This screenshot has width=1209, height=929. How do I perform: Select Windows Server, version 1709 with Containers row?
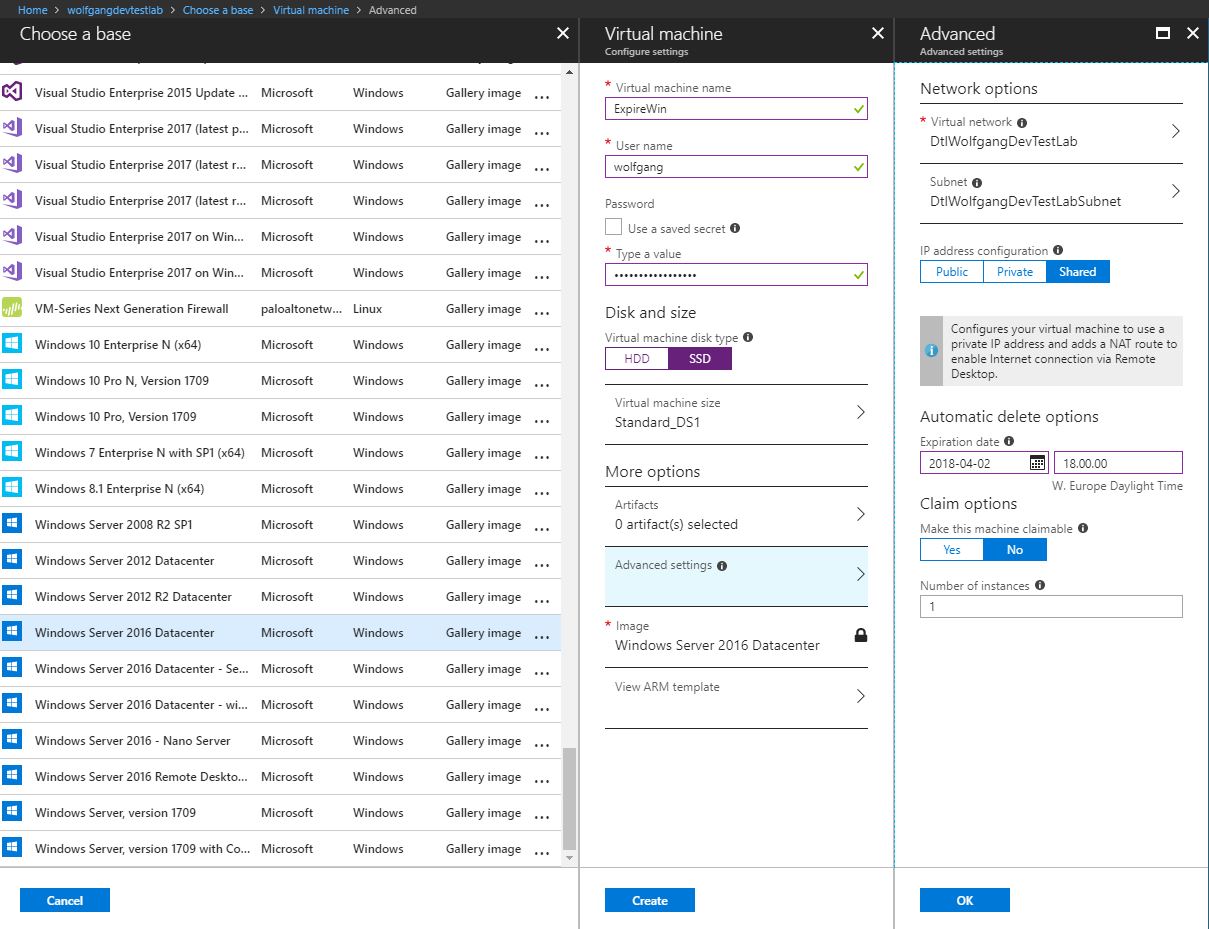(280, 849)
